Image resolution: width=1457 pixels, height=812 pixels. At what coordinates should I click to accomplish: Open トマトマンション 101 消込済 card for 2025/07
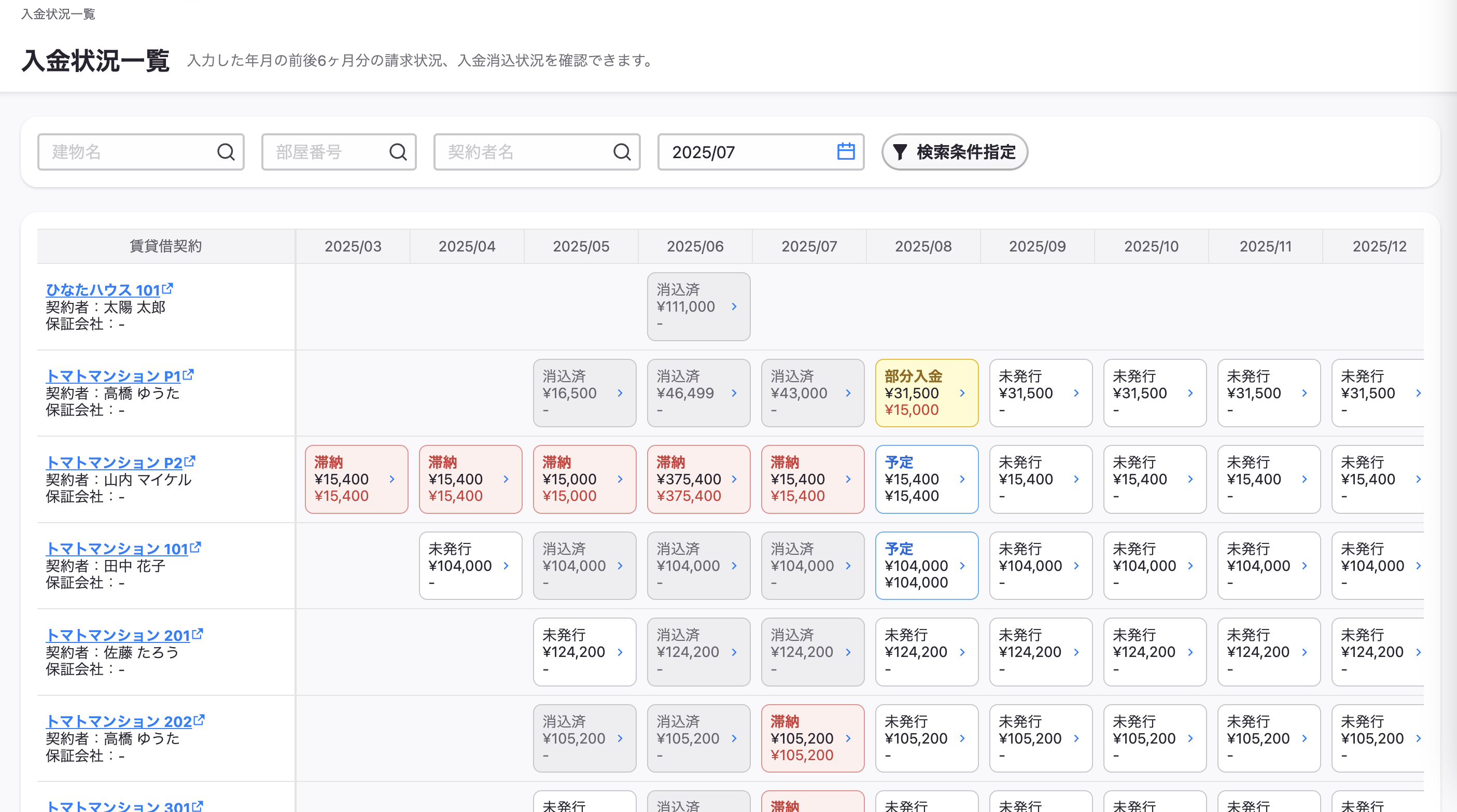point(813,566)
